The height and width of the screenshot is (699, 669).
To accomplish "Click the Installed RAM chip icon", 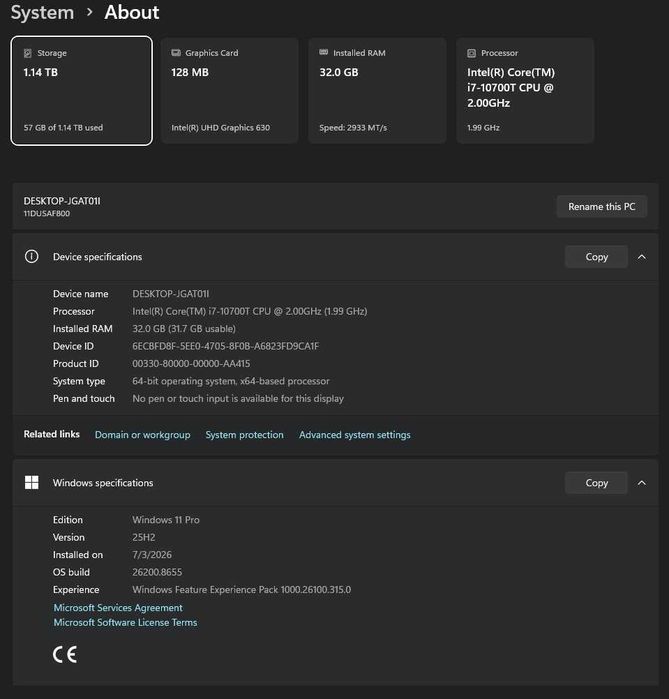I will pos(324,53).
